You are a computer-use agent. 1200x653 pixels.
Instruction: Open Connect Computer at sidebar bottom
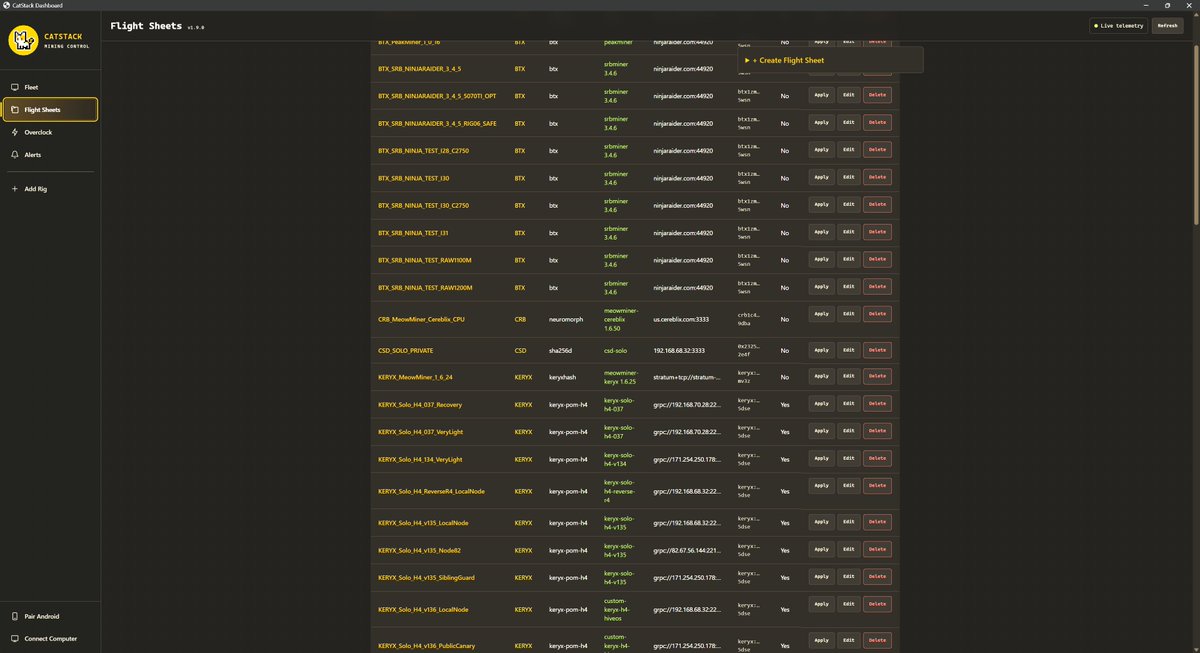tap(50, 638)
